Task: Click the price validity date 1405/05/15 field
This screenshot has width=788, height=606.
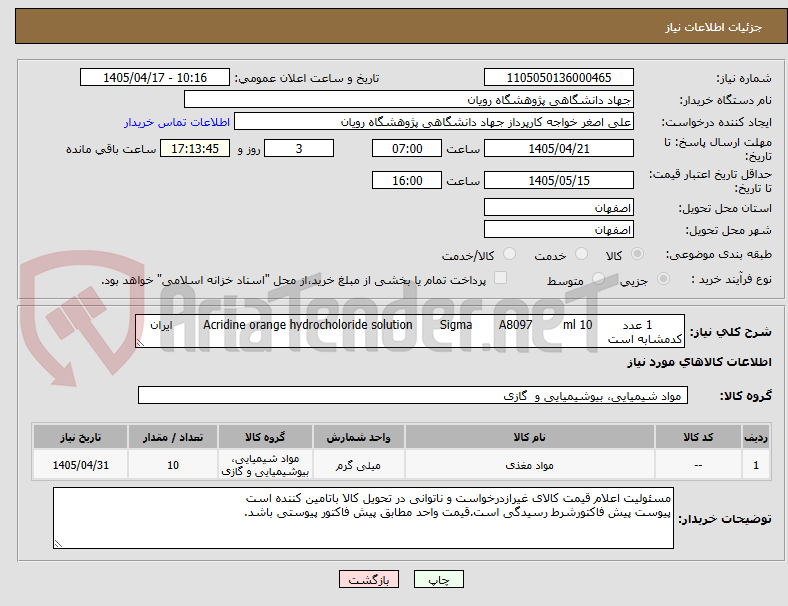Action: pyautogui.click(x=558, y=180)
